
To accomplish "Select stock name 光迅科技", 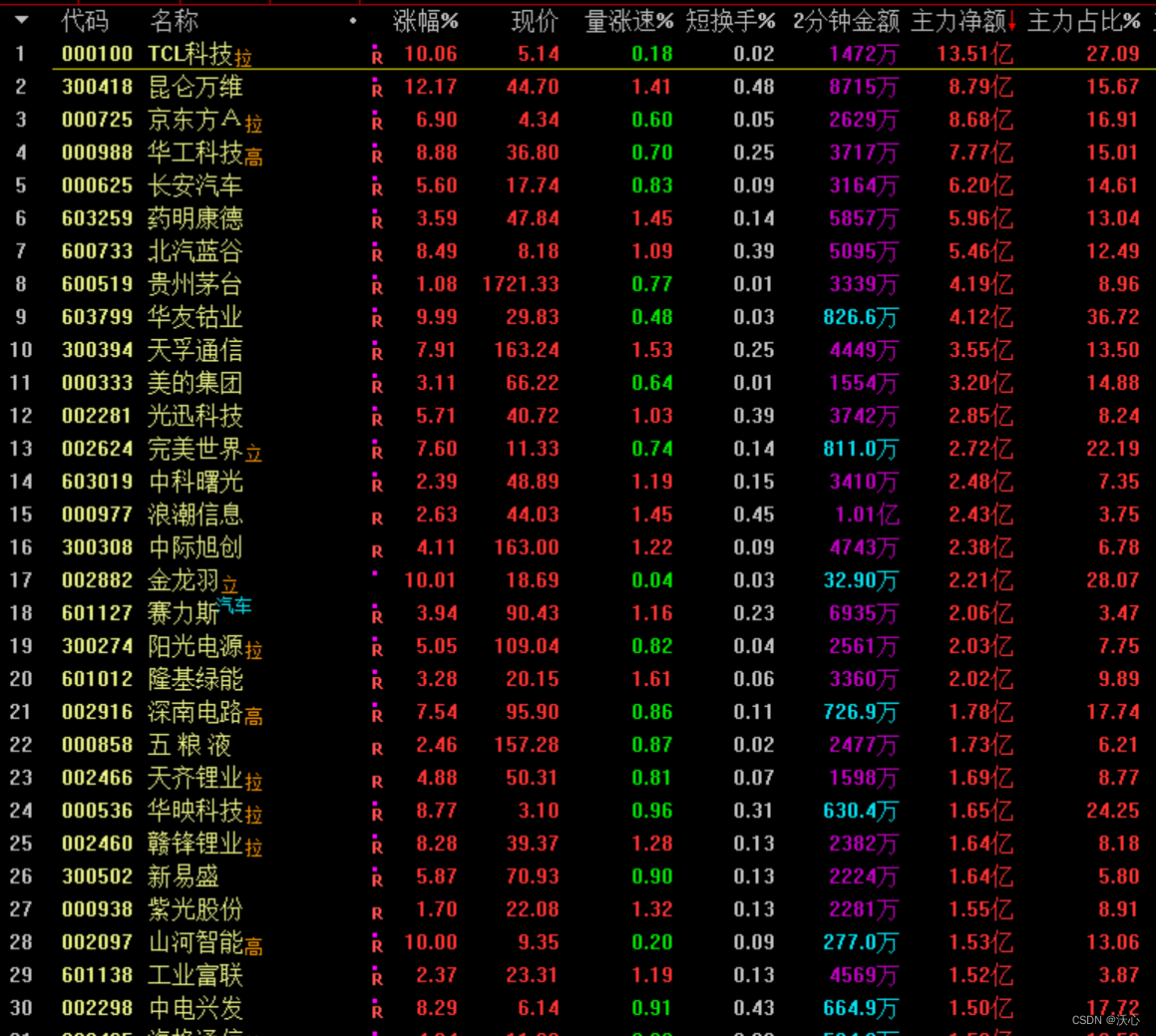I will 195,417.
